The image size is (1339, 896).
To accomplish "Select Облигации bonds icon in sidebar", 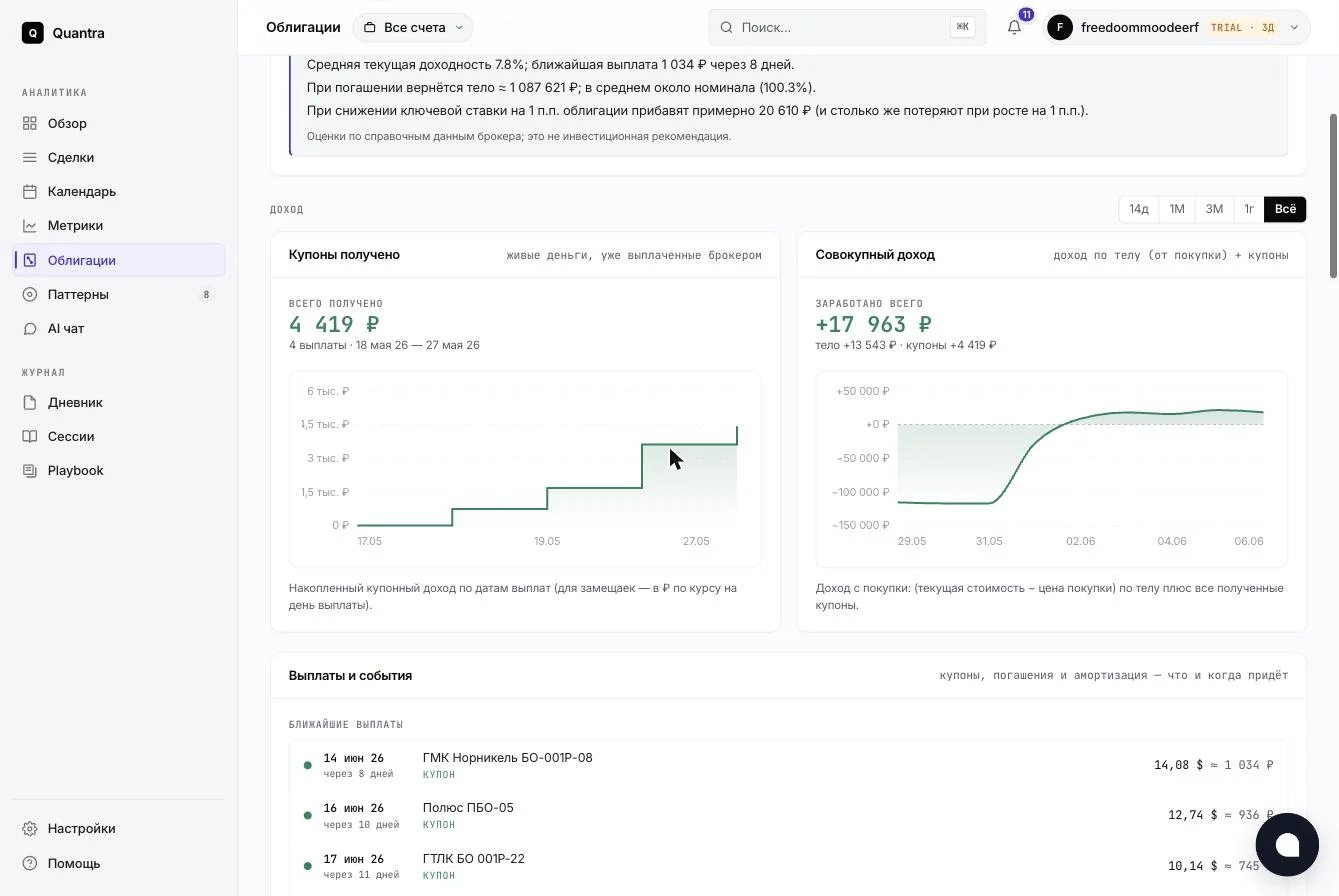I will [x=30, y=260].
